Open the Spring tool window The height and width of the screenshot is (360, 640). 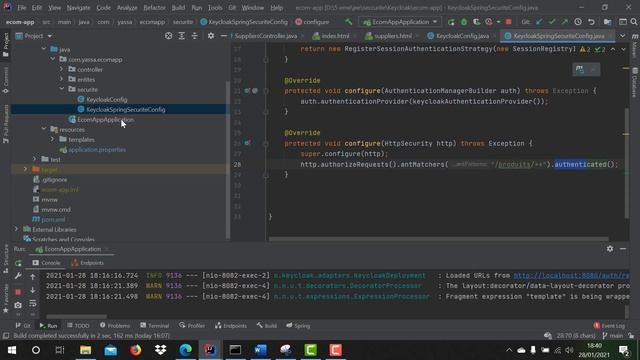pyautogui.click(x=298, y=325)
